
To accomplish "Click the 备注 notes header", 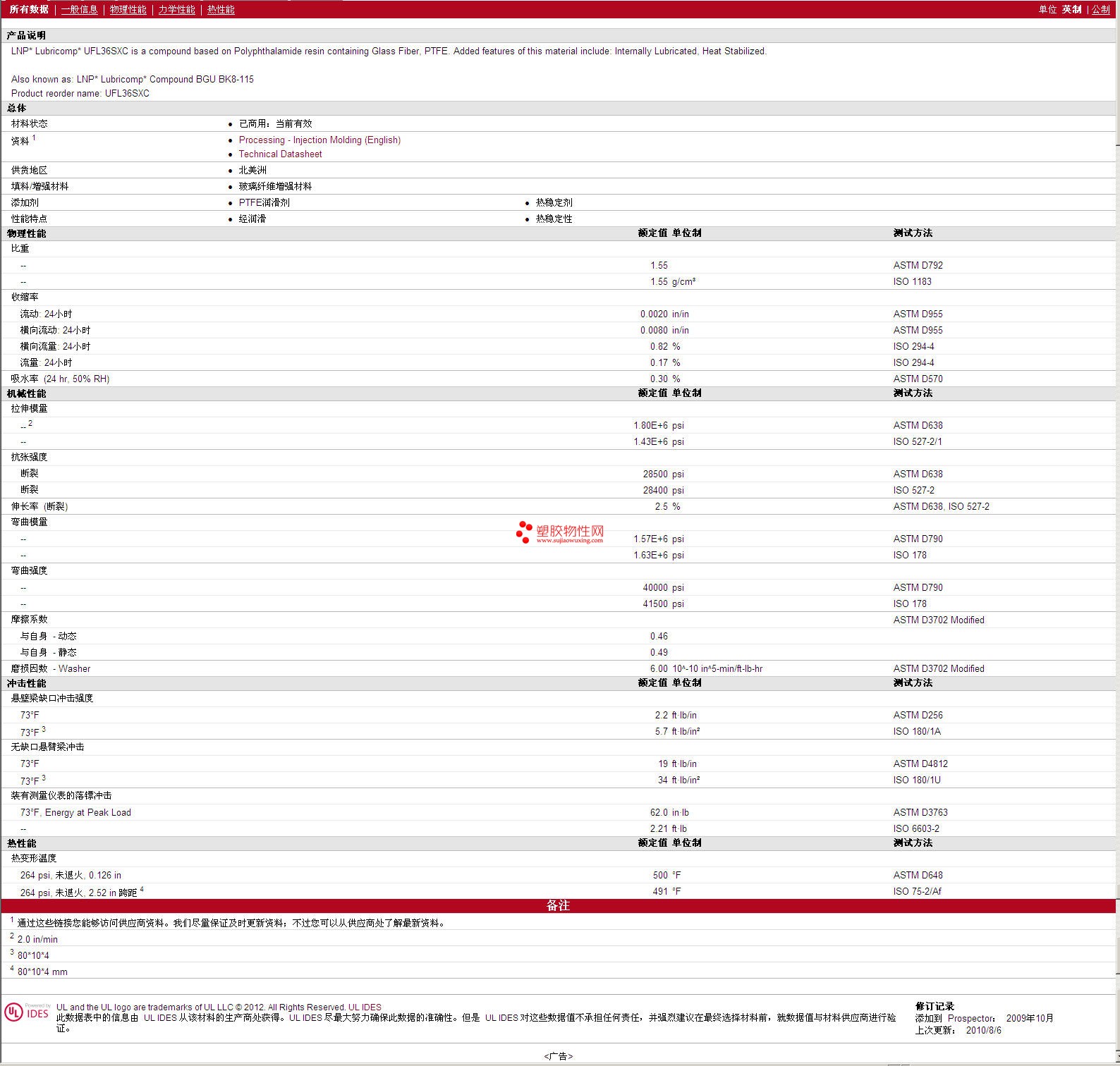I will coord(558,905).
